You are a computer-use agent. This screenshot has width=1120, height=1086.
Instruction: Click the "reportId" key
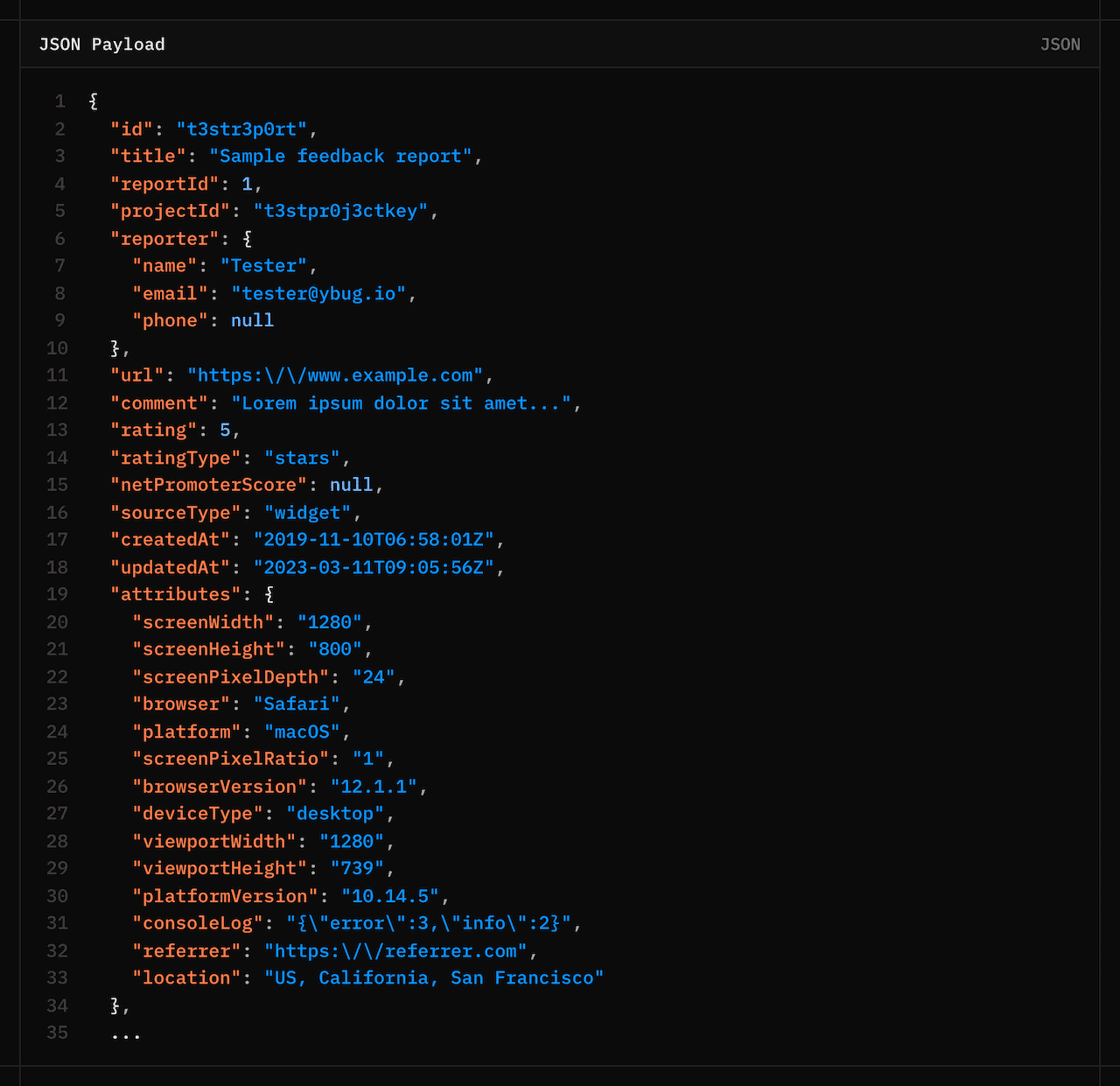click(x=165, y=184)
